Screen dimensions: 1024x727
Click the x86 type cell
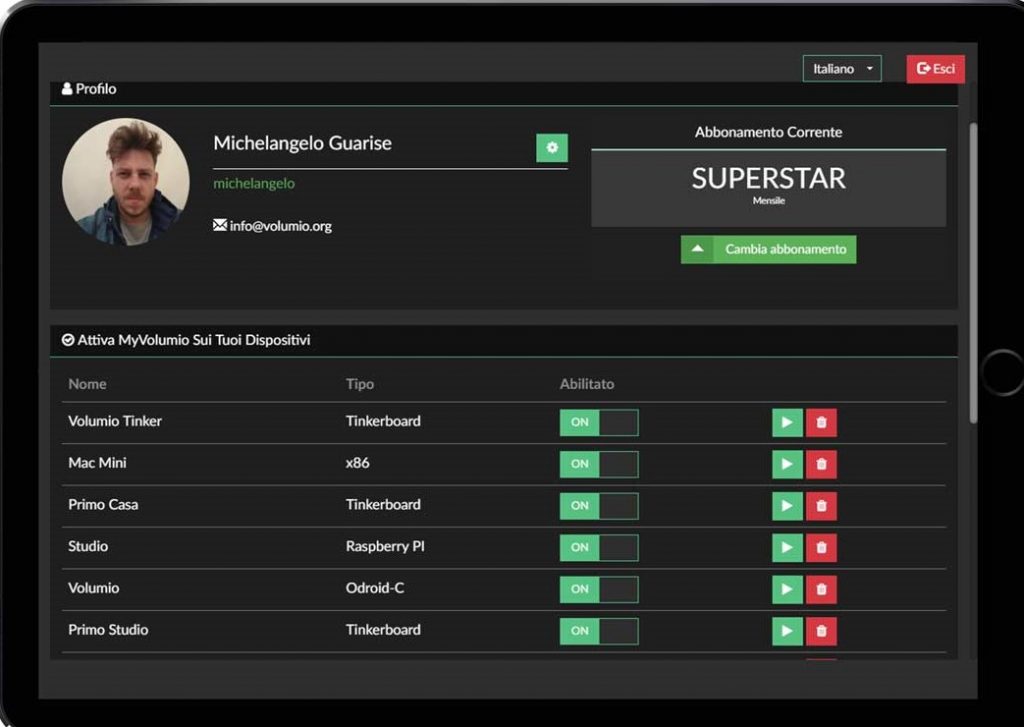(357, 463)
